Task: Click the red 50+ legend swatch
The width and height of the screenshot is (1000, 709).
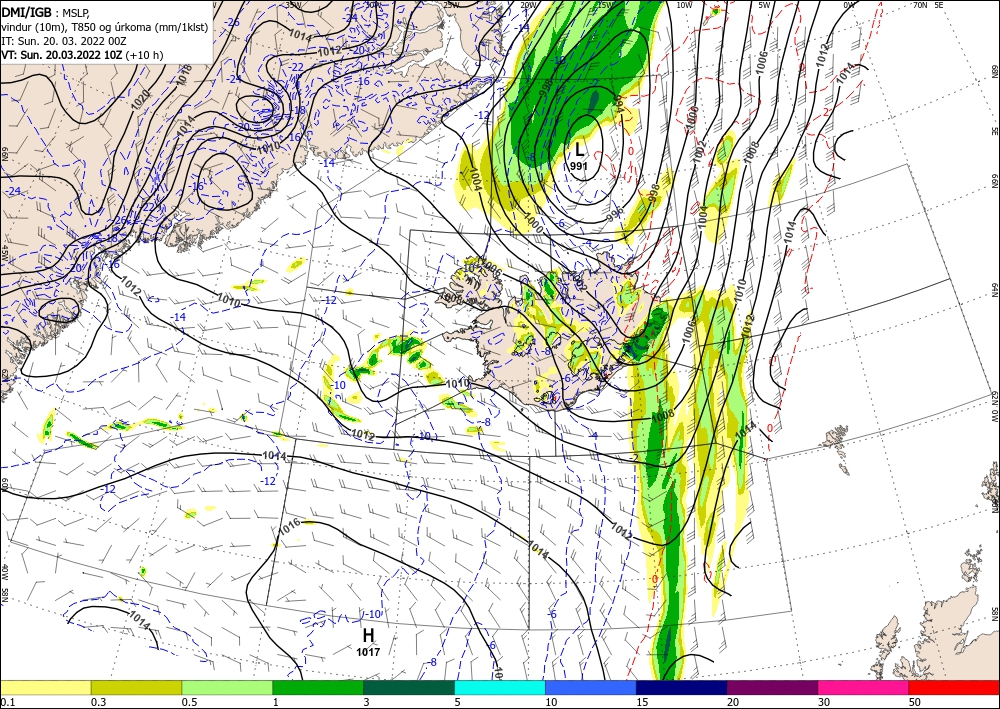Action: (954, 687)
